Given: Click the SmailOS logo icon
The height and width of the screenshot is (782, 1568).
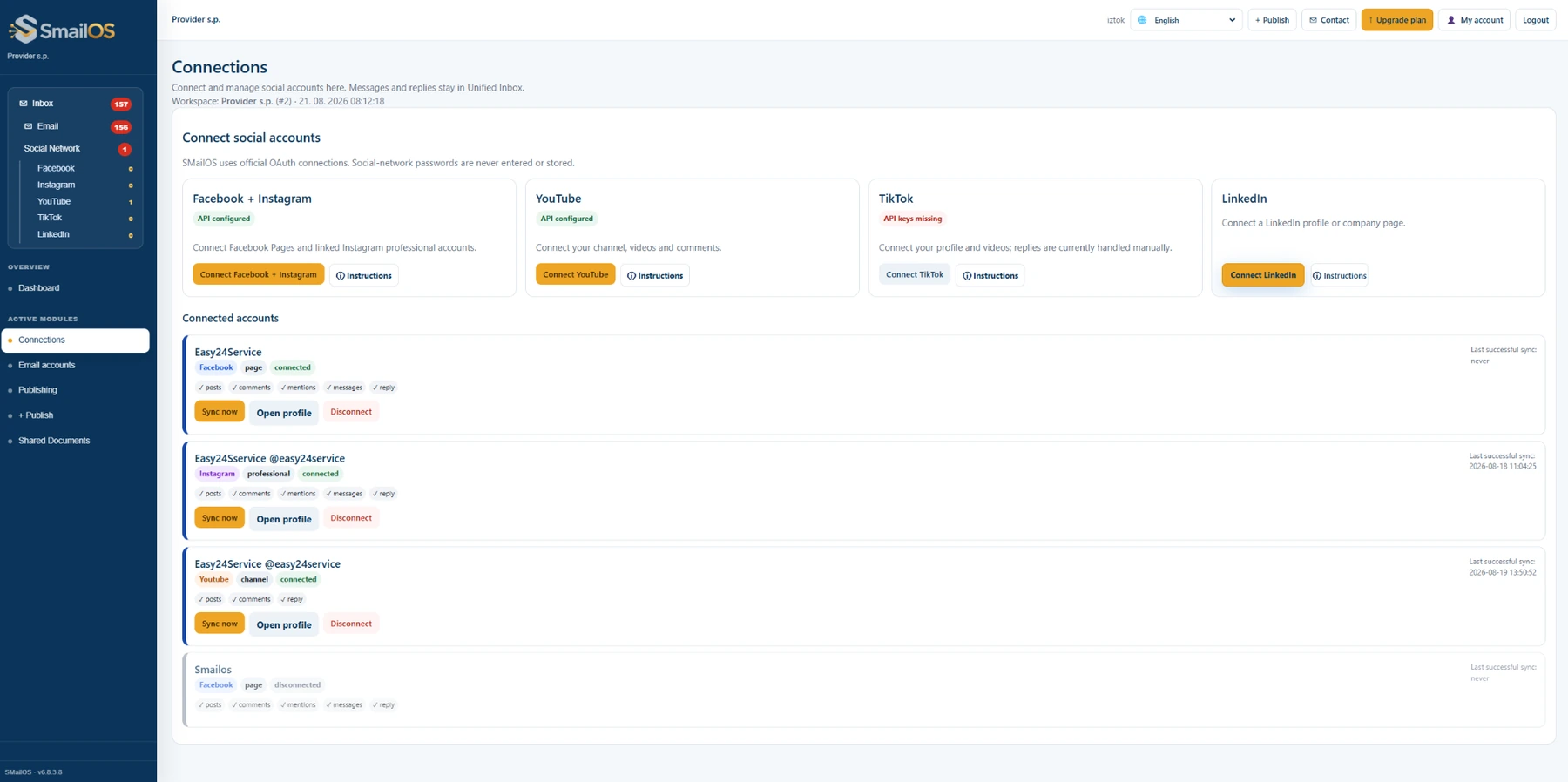Looking at the screenshot, I should tap(24, 30).
